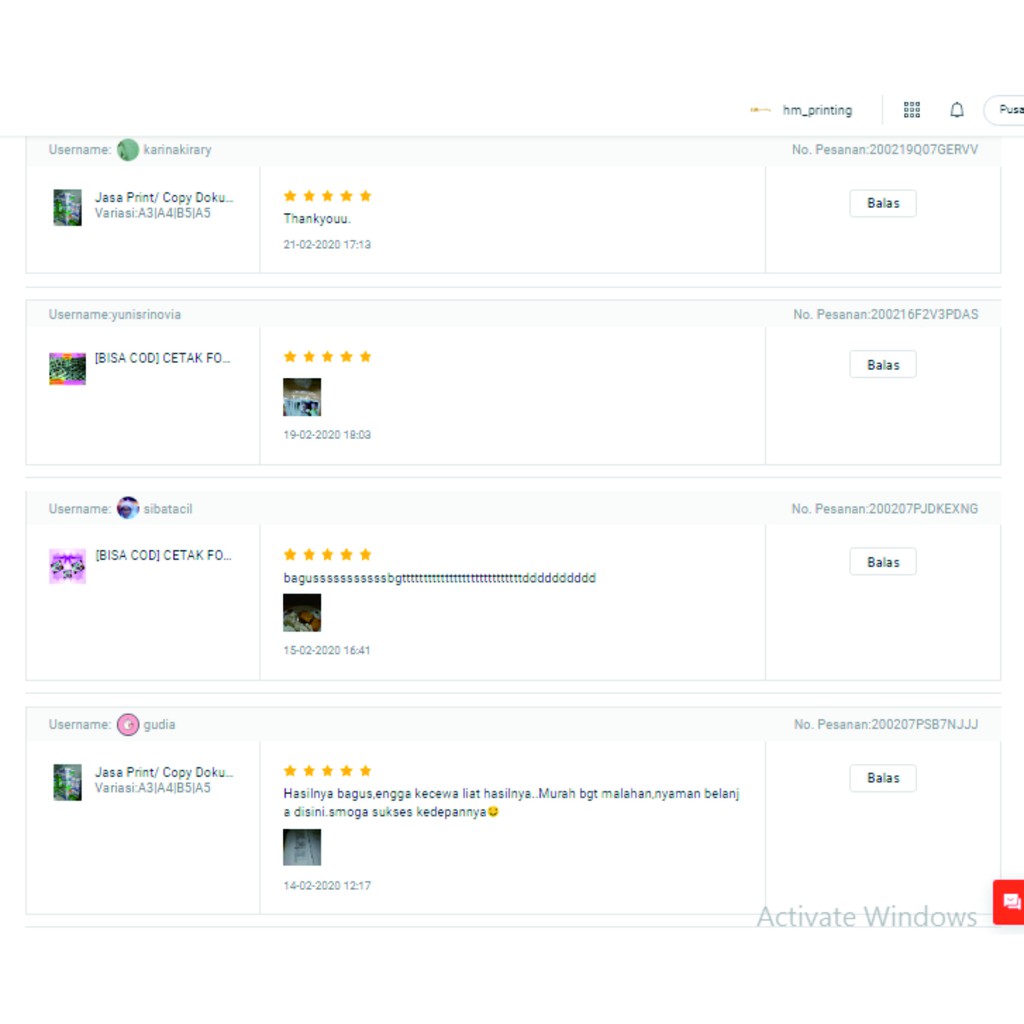1024x1024 pixels.
Task: Open the red chat support icon
Action: pyautogui.click(x=1009, y=902)
